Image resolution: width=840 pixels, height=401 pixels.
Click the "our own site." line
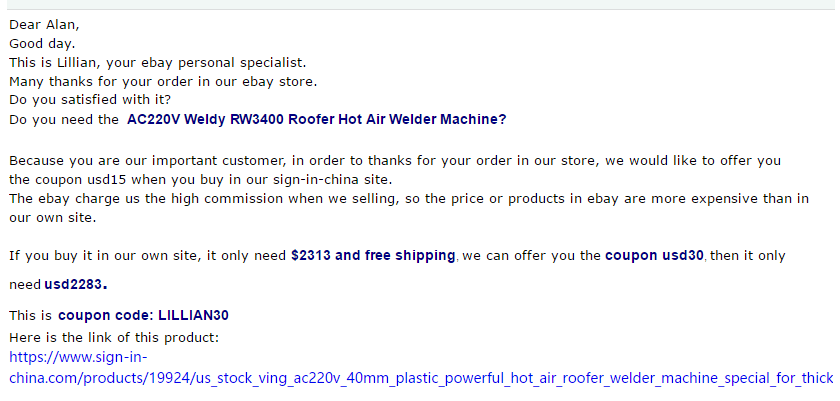(52, 218)
